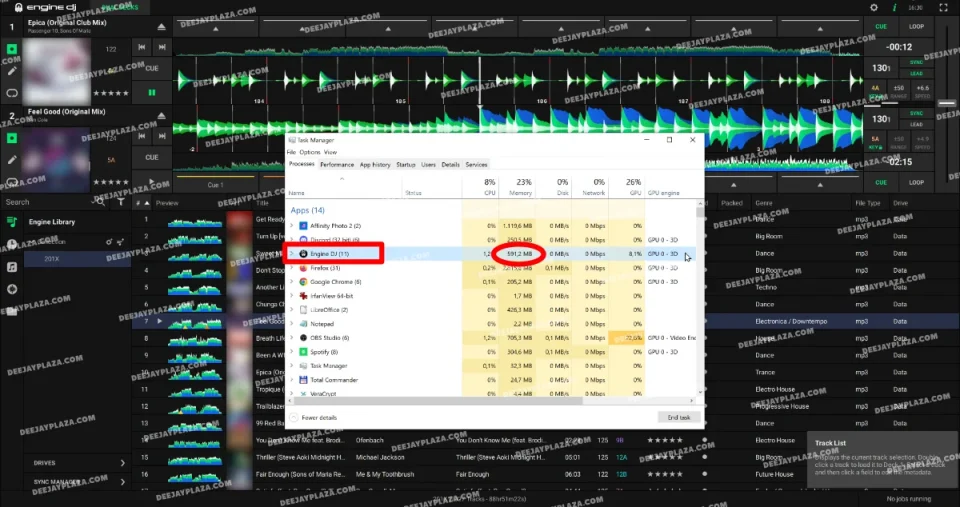Open Engine DJ settings gear

873,7
